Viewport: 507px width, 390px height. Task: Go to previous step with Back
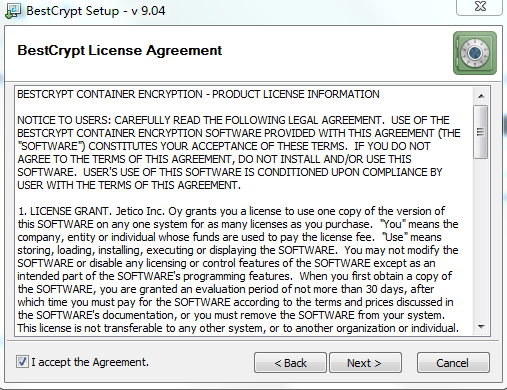coord(290,363)
